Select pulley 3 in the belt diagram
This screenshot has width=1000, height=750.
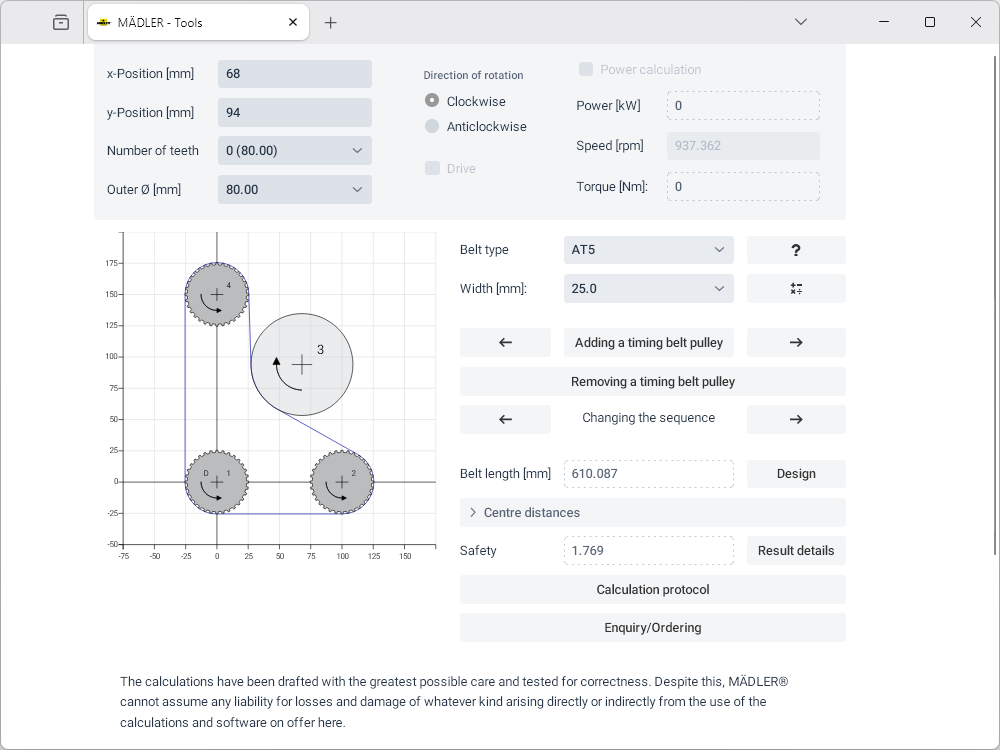coord(302,364)
